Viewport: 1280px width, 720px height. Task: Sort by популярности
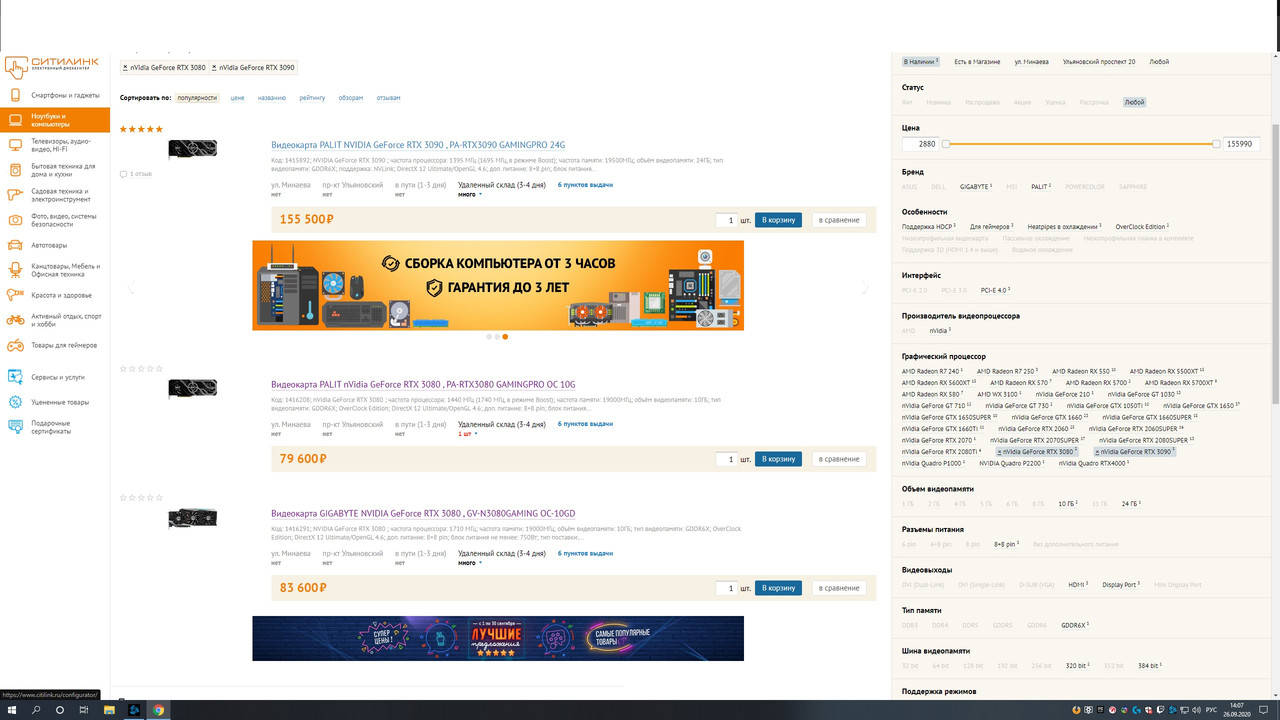[197, 98]
